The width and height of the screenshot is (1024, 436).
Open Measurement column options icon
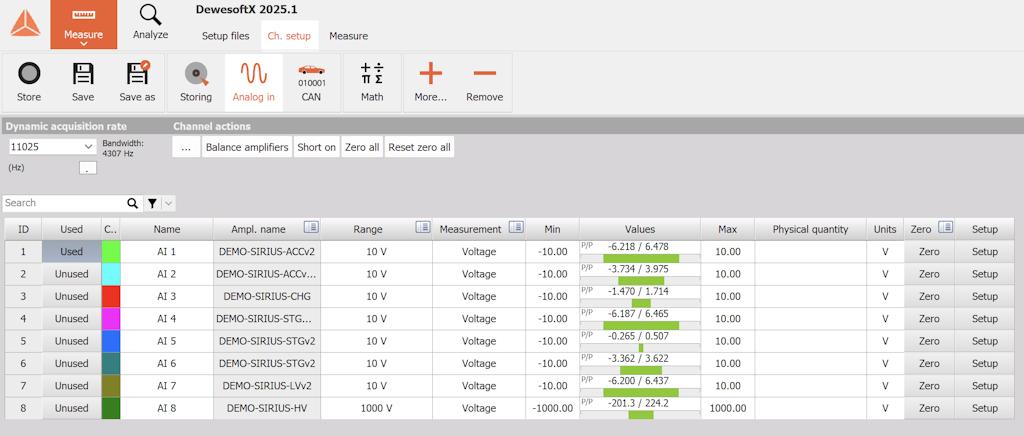pyautogui.click(x=517, y=228)
